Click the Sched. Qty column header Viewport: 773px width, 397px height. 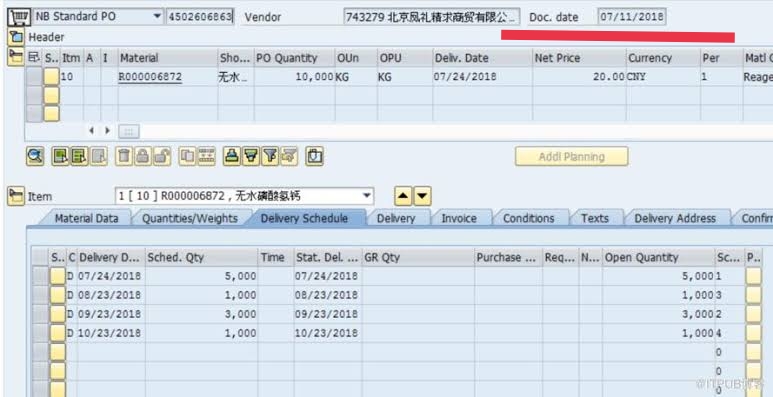coord(201,257)
